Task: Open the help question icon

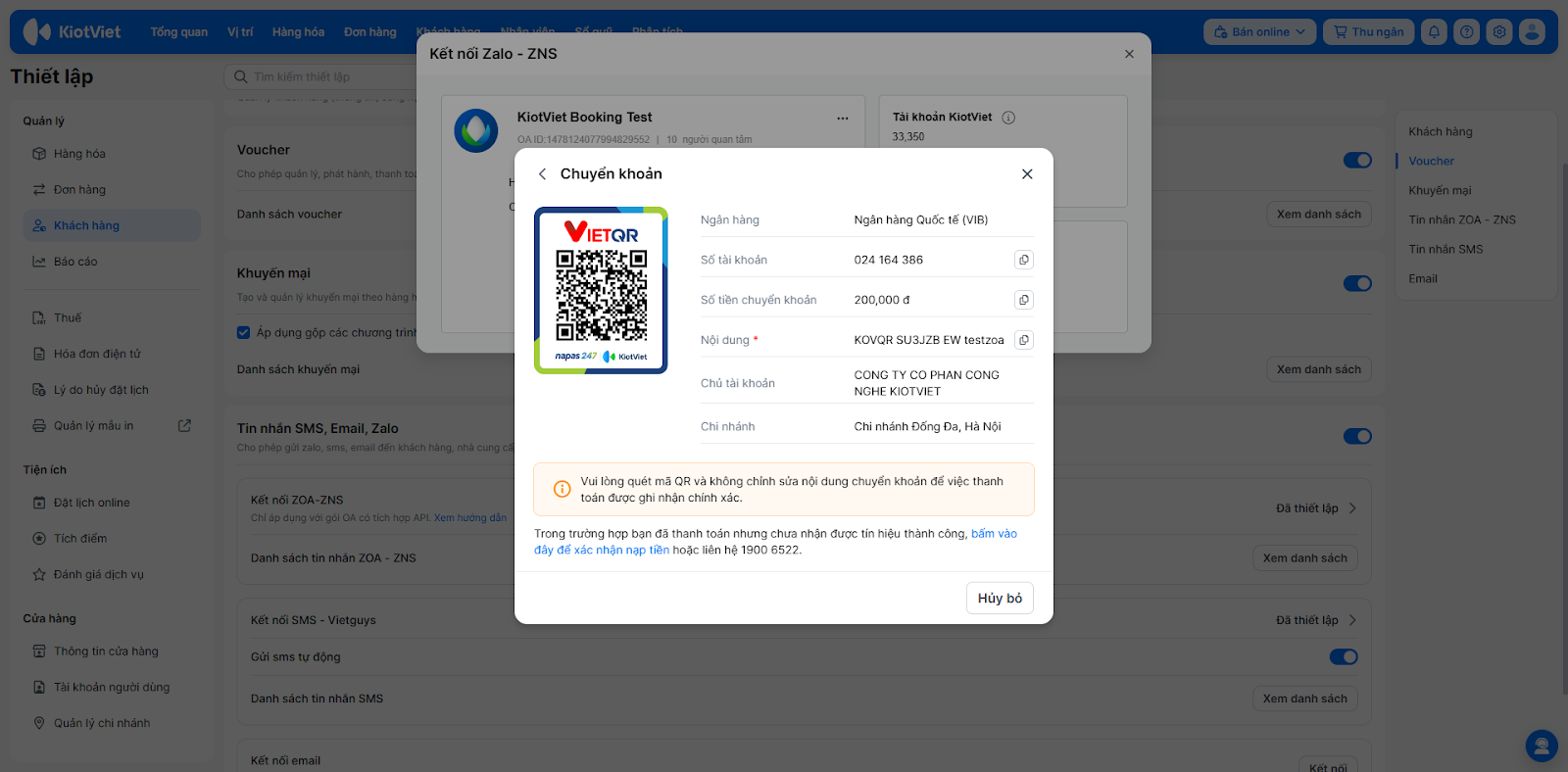Action: point(1466,31)
